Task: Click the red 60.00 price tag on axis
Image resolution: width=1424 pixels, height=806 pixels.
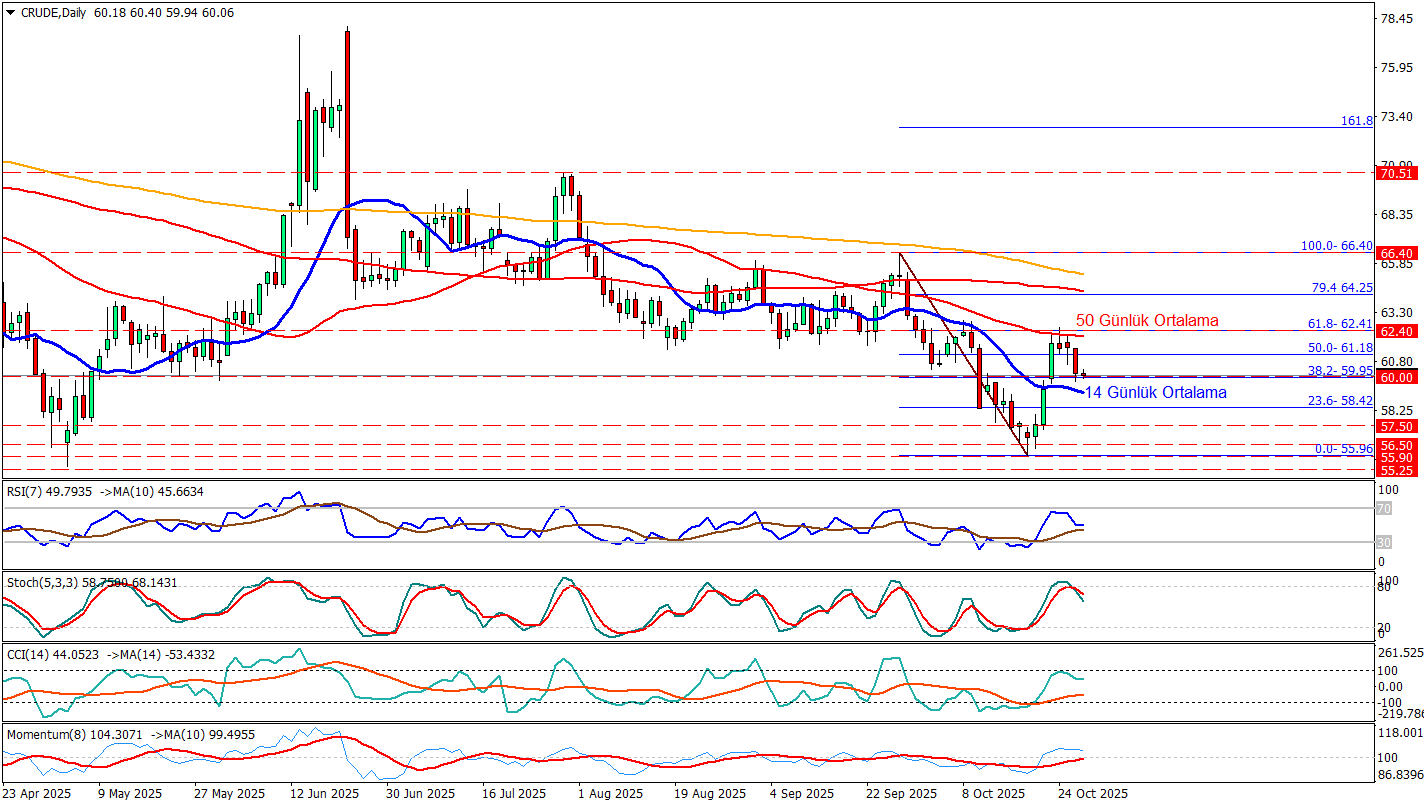Action: point(1395,378)
